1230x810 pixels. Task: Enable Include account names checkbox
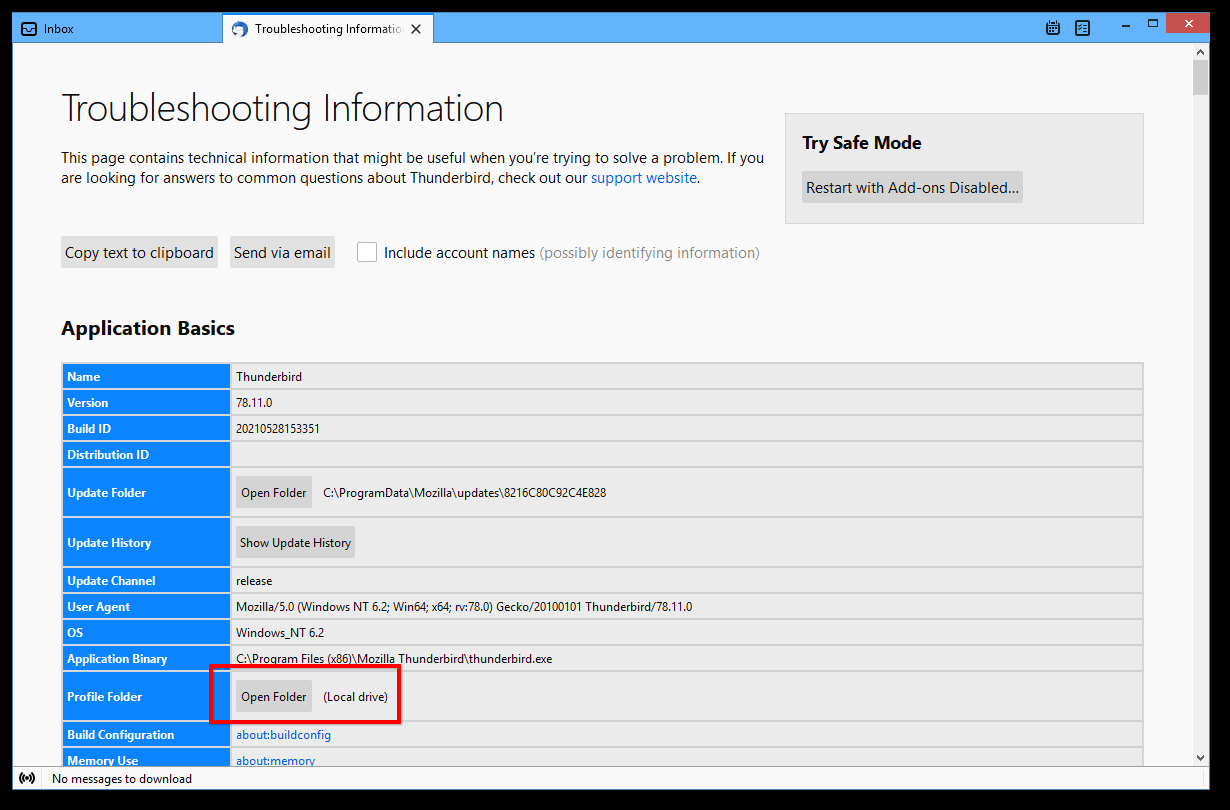pos(367,253)
